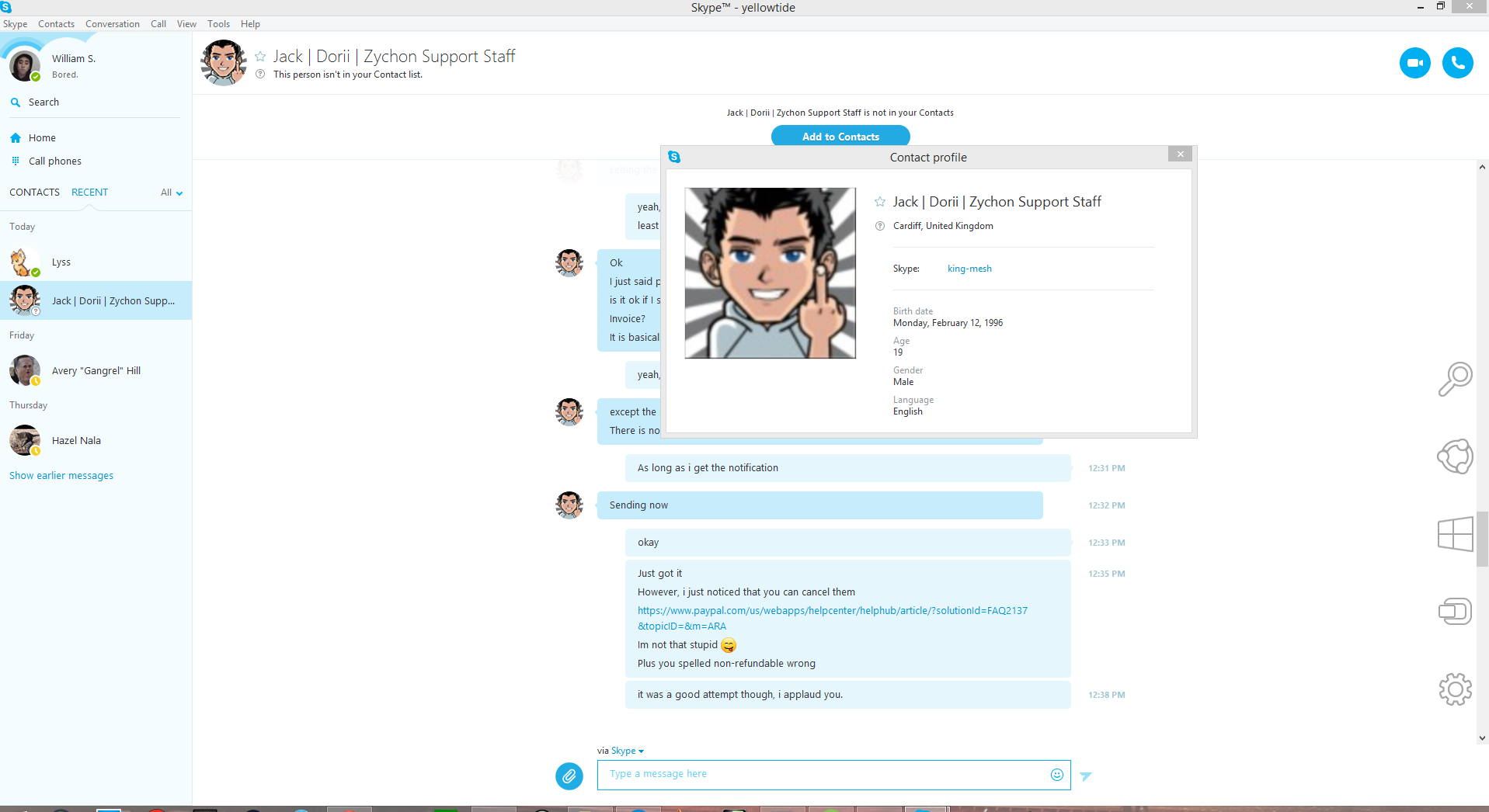Click William S. name in sidebar
Screen dimensions: 1489x812
tap(74, 59)
